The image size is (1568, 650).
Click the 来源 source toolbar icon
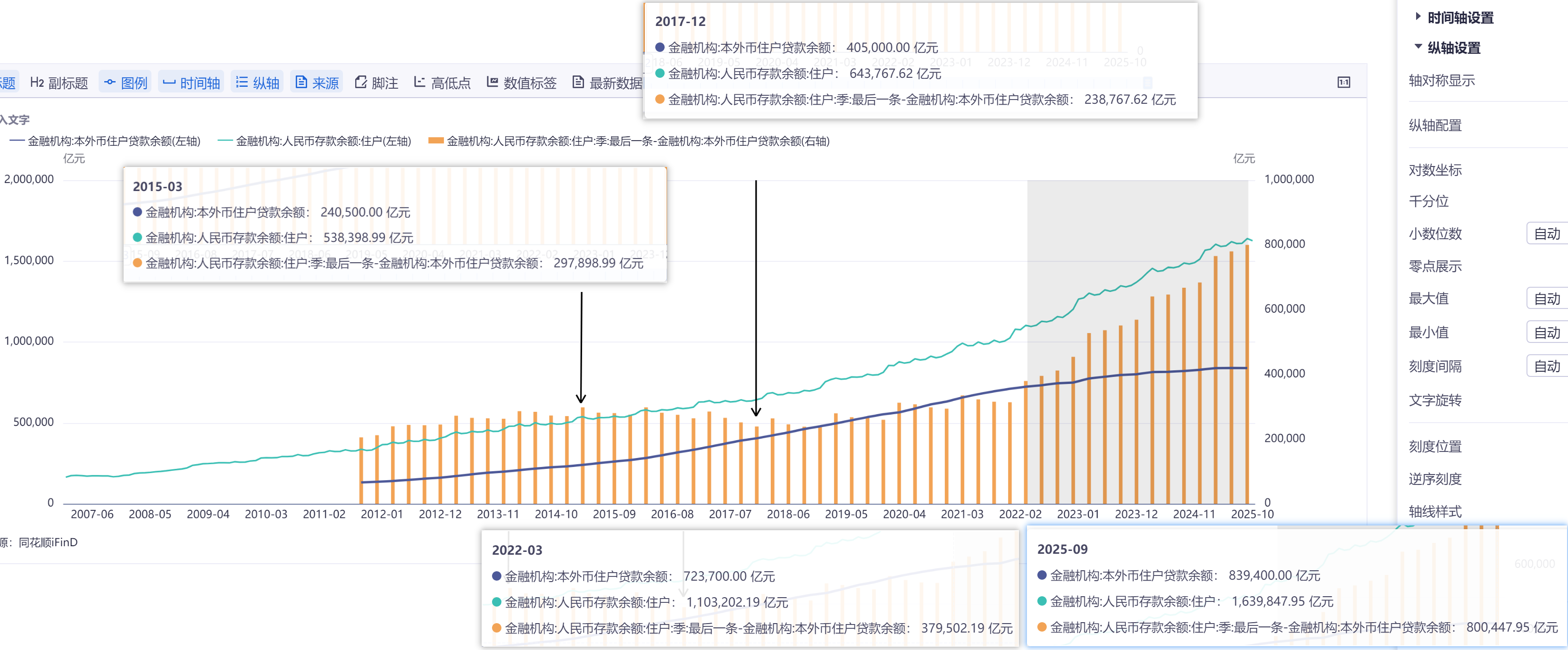pyautogui.click(x=301, y=82)
